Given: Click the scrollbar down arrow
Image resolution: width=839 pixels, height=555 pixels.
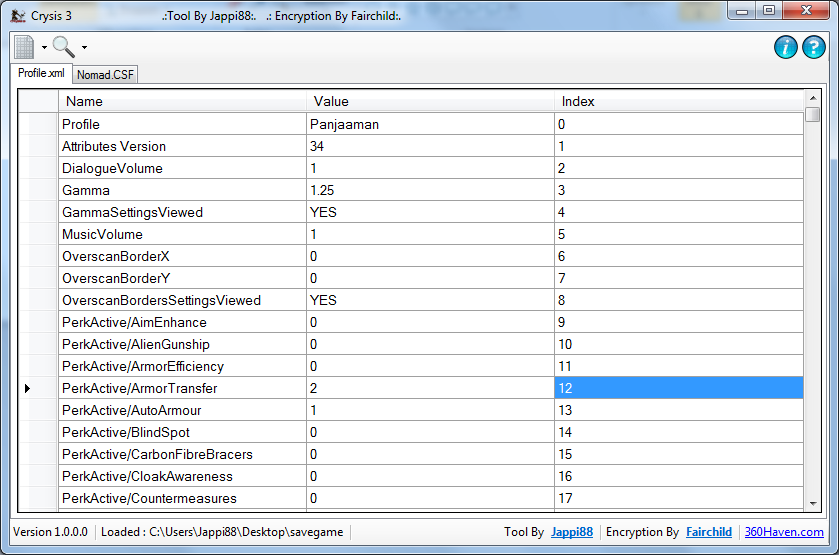Looking at the screenshot, I should (812, 503).
